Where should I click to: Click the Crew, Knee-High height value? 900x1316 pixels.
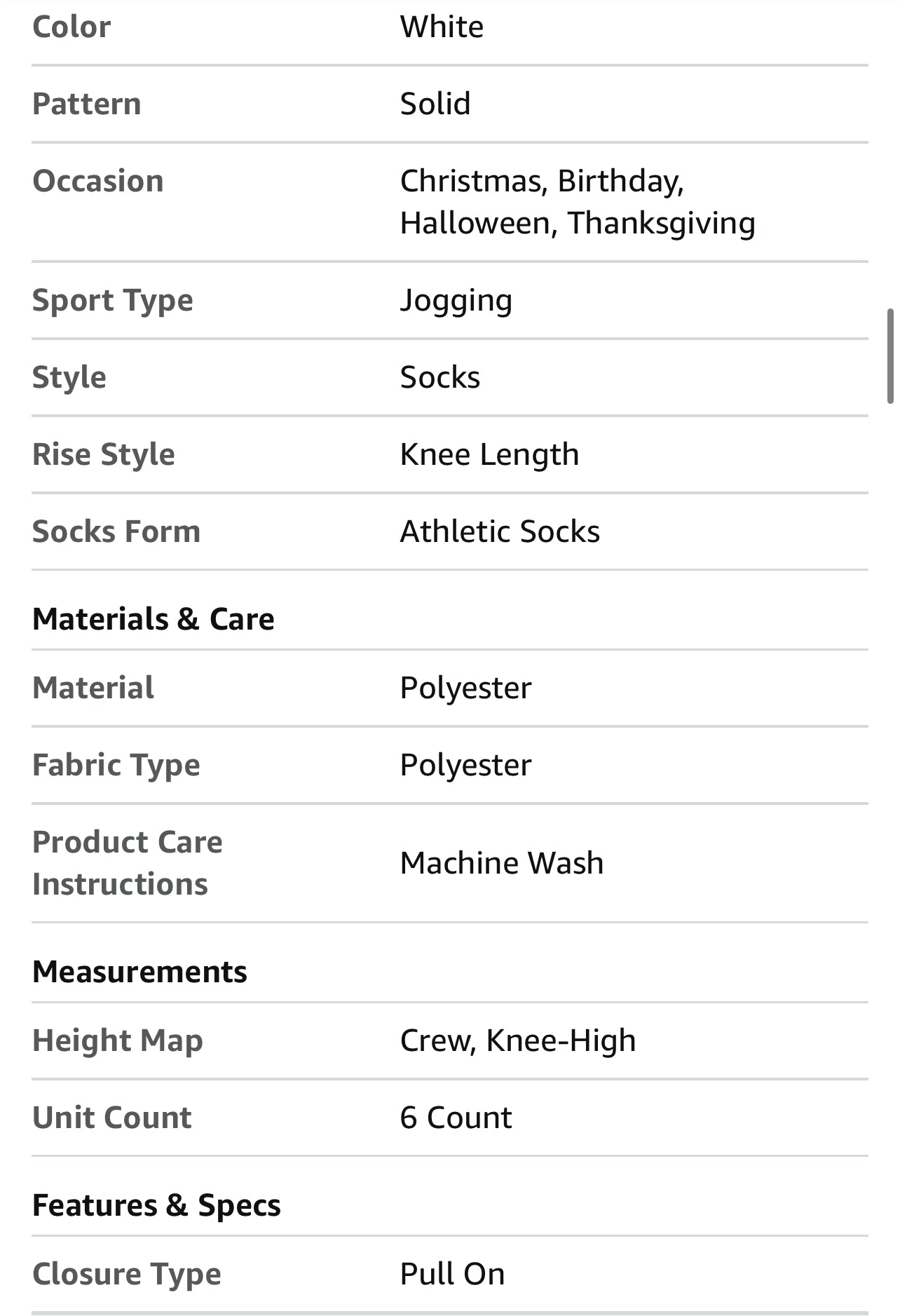(517, 1040)
